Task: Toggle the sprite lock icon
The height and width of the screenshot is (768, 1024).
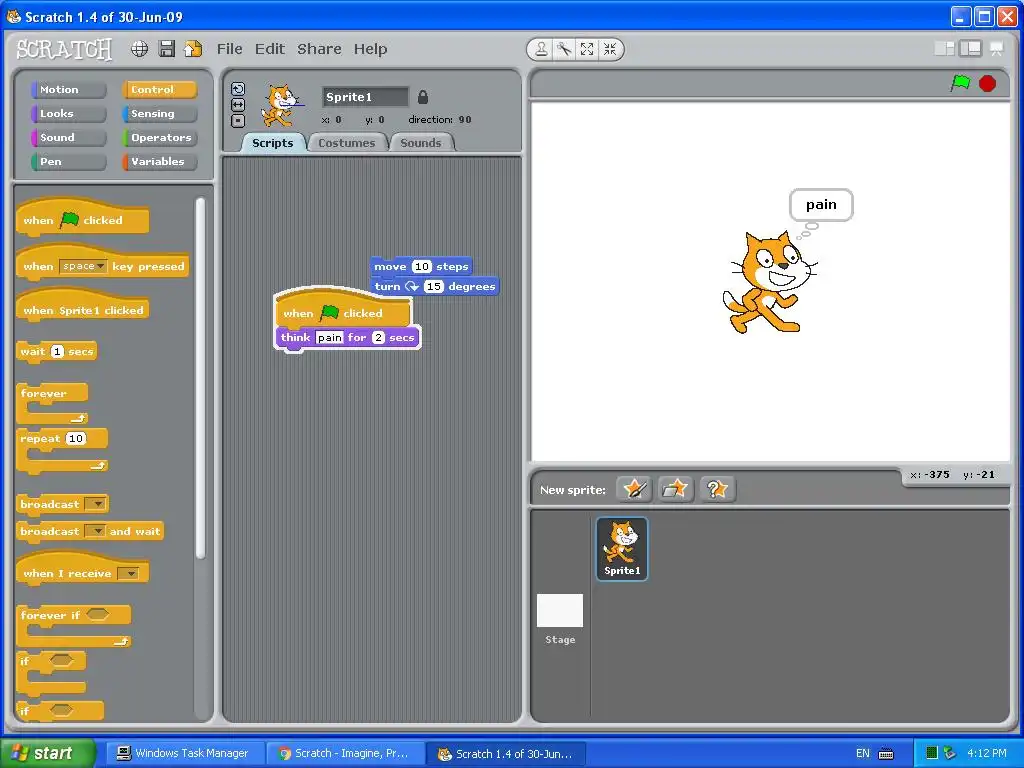Action: [x=423, y=97]
